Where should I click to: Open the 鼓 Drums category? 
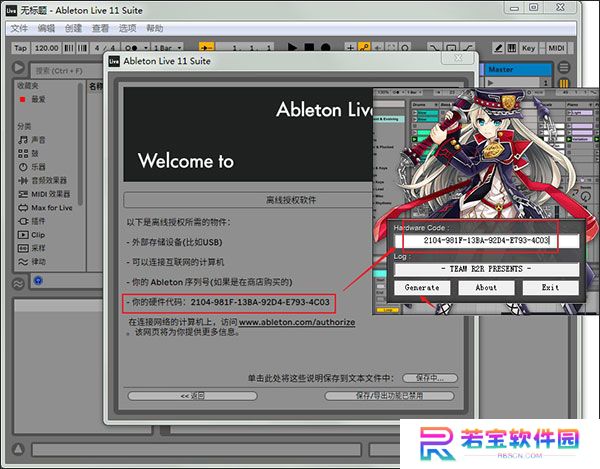tap(28, 154)
